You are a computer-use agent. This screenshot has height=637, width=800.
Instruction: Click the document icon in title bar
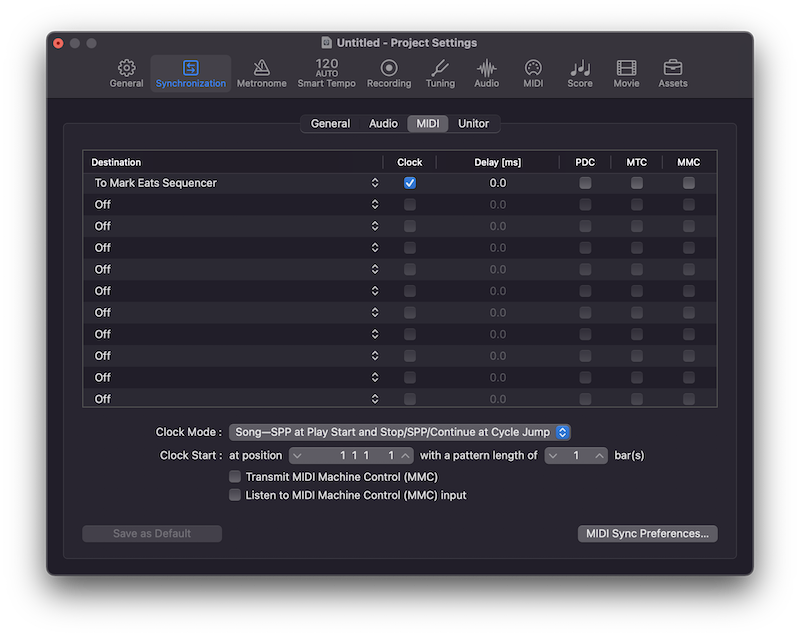click(327, 42)
